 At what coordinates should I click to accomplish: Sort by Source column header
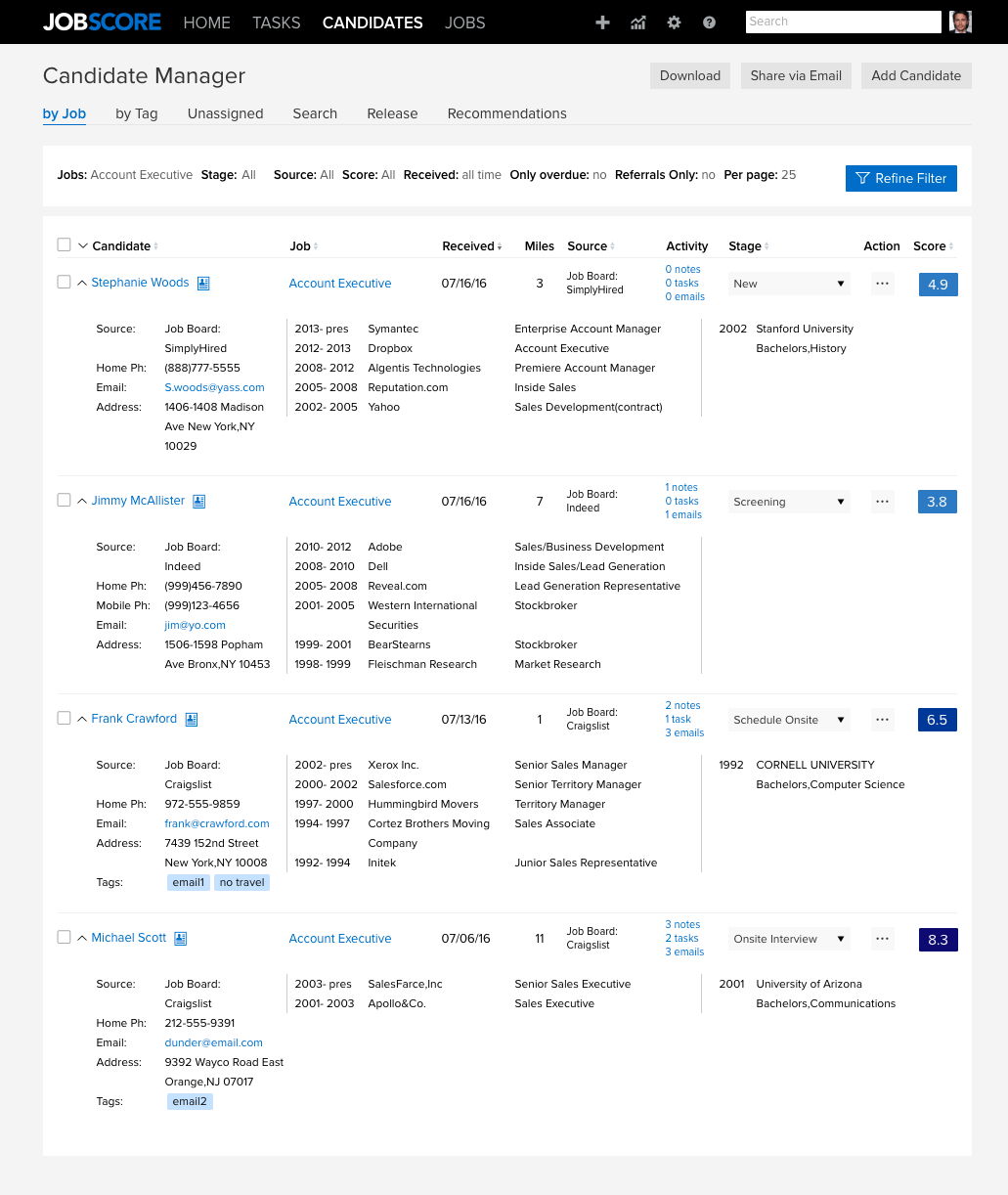coord(591,246)
